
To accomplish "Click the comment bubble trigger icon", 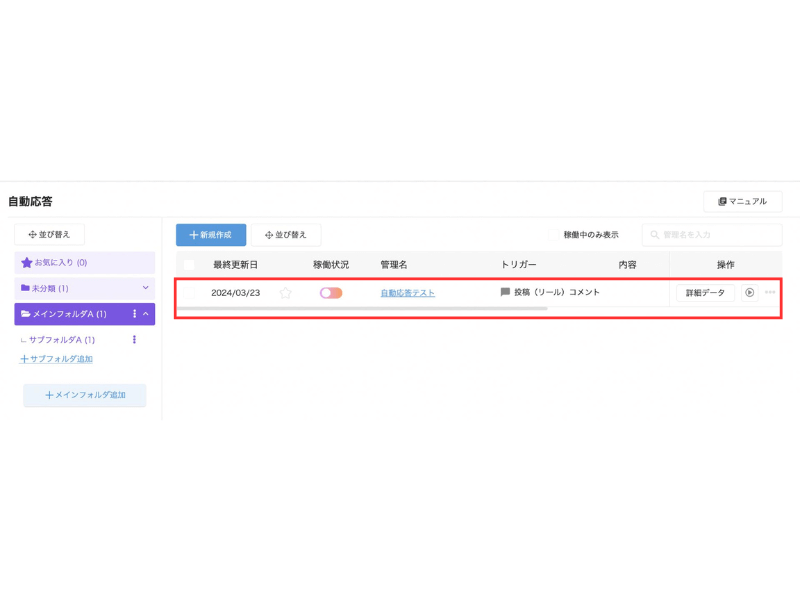I will (505, 292).
